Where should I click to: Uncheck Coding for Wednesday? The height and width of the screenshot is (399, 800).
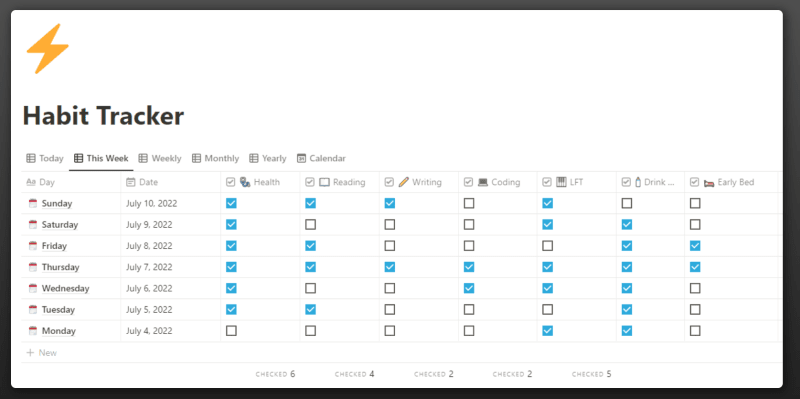[469, 288]
